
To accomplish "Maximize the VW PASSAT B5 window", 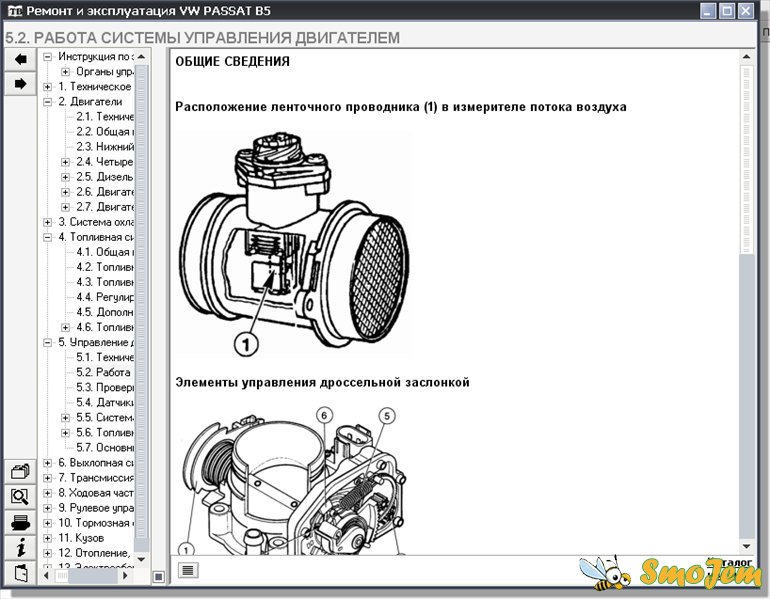I will click(x=727, y=11).
